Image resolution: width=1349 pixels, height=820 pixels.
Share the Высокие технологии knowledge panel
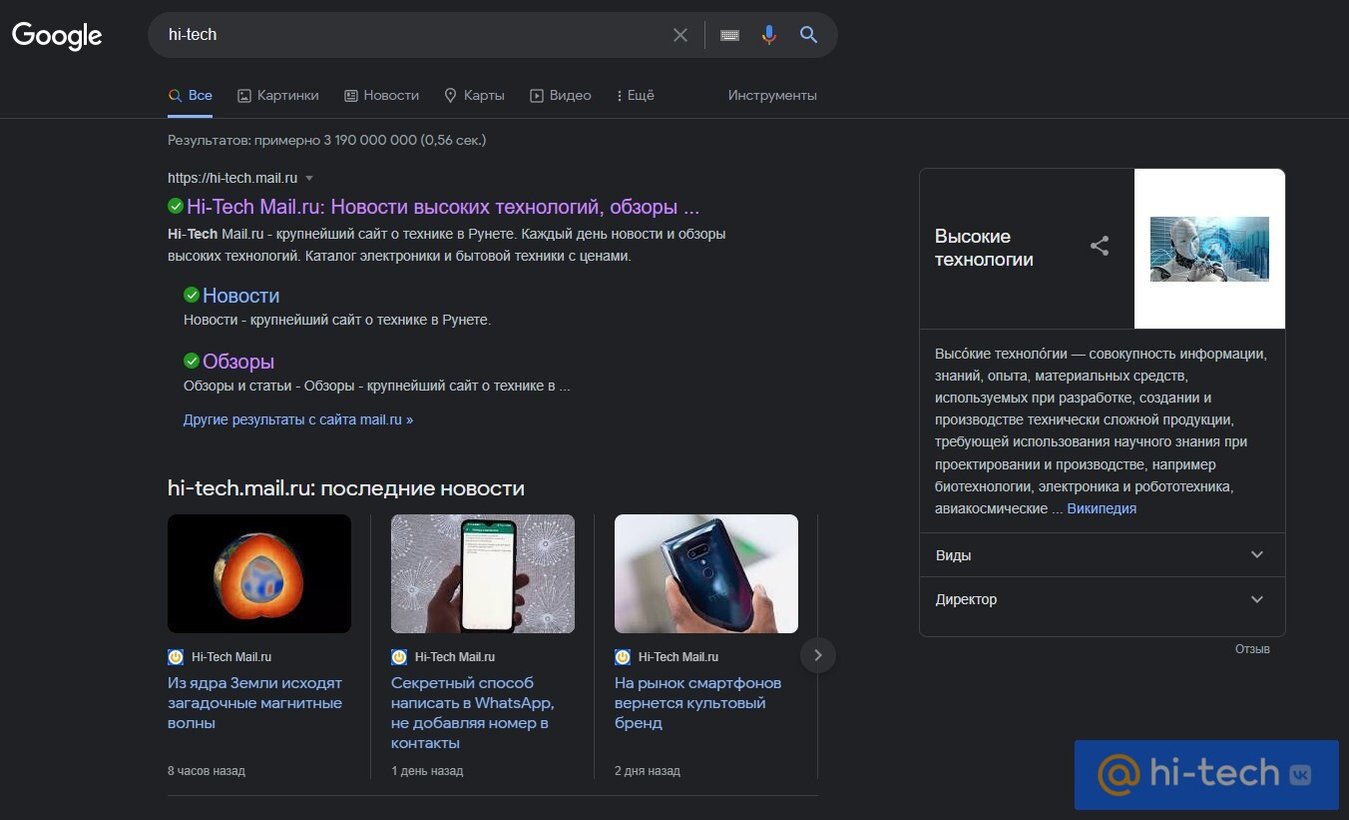pos(1100,246)
